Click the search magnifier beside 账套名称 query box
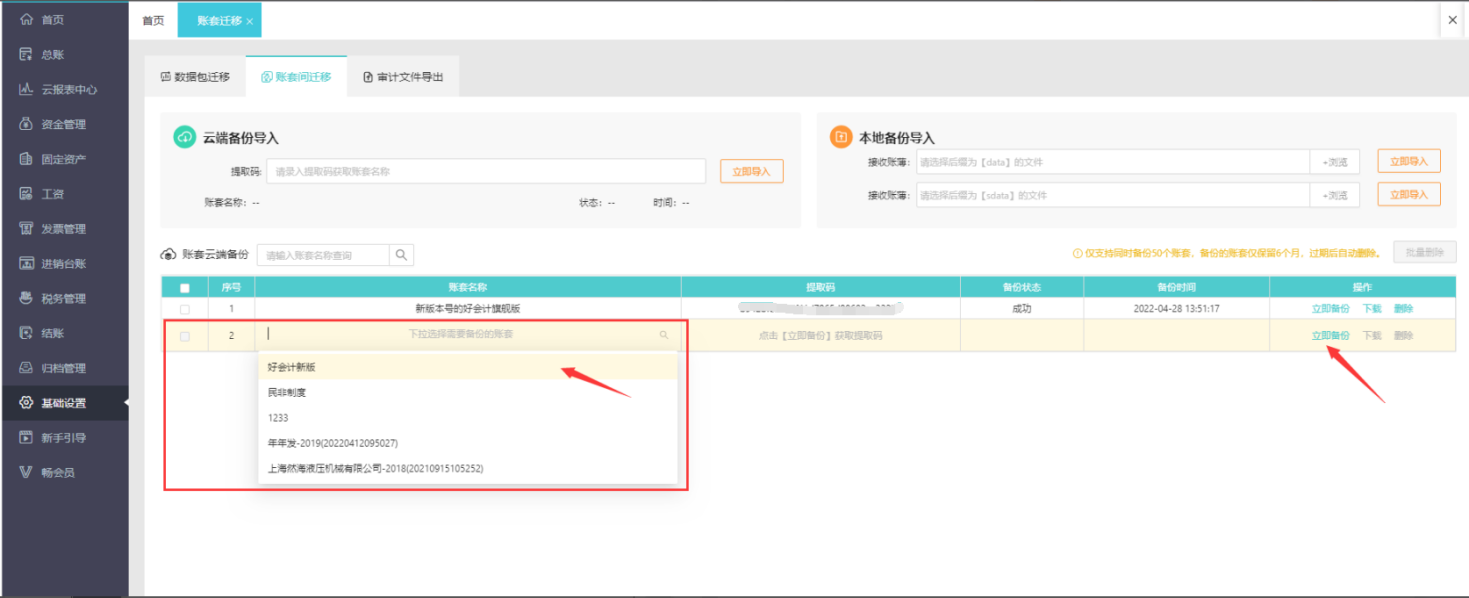This screenshot has height=598, width=1469. coord(401,255)
